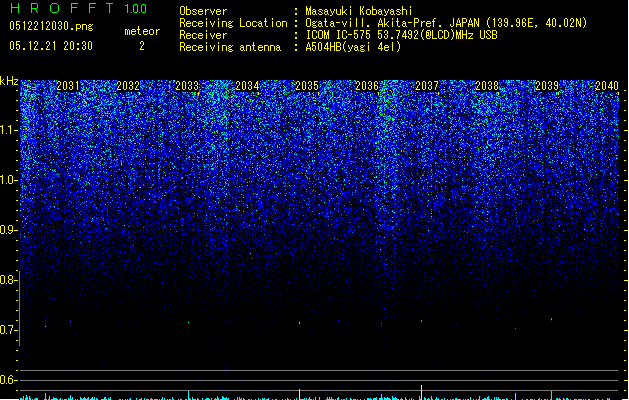The height and width of the screenshot is (400, 629).
Task: Click the 0.7 kHz axis label
Action: [8, 330]
